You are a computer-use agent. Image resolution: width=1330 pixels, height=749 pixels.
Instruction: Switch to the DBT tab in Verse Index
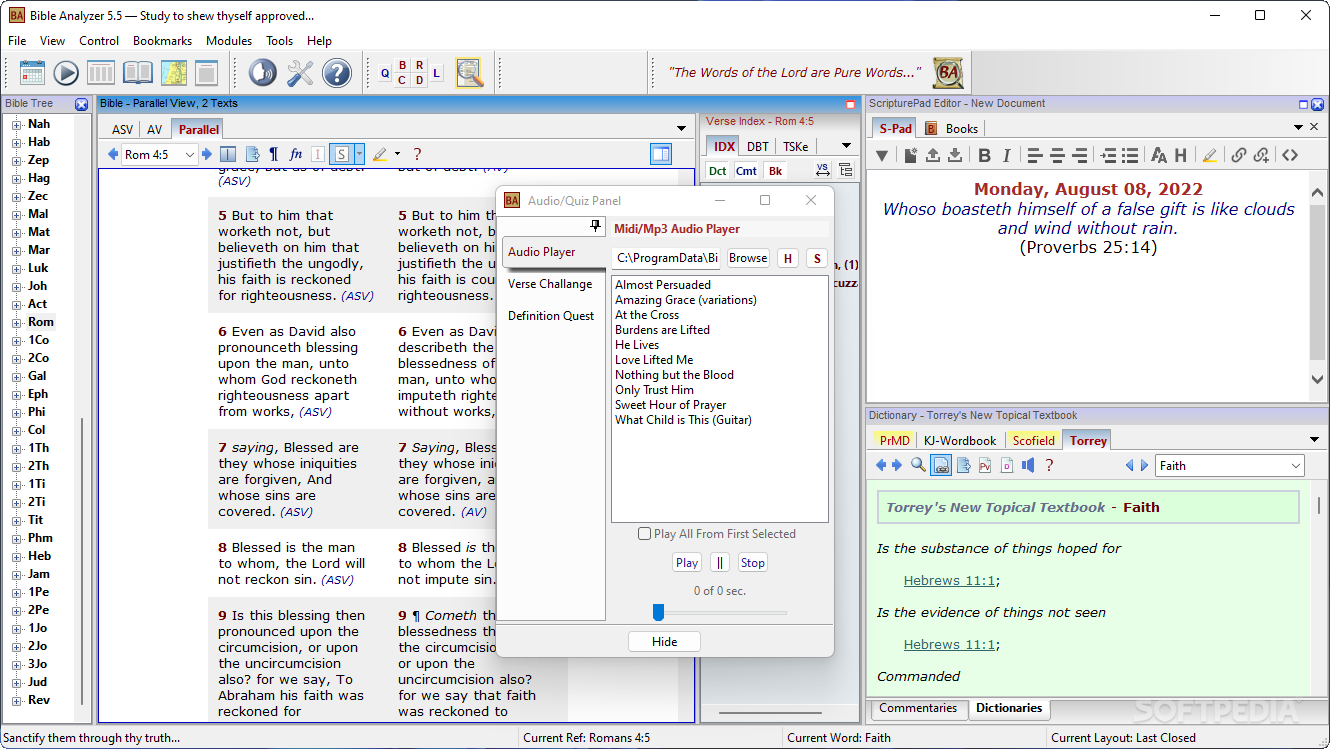pos(758,146)
